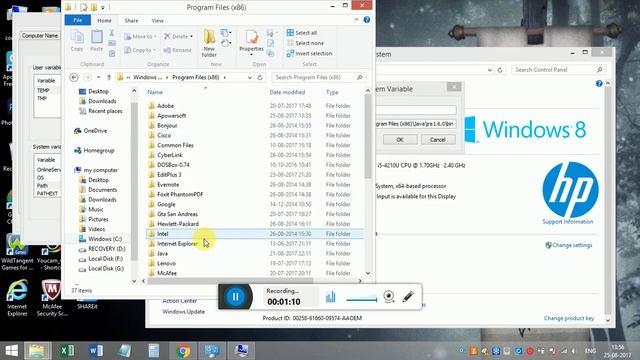Click the Search Control Panel box
Viewport: 640px width, 360px height.
click(558, 70)
